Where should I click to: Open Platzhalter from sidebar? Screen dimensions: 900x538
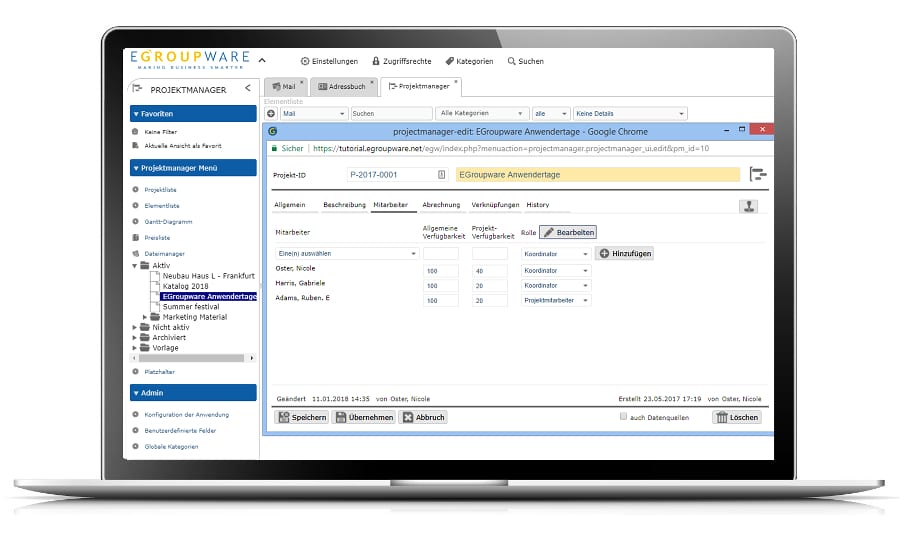(159, 372)
